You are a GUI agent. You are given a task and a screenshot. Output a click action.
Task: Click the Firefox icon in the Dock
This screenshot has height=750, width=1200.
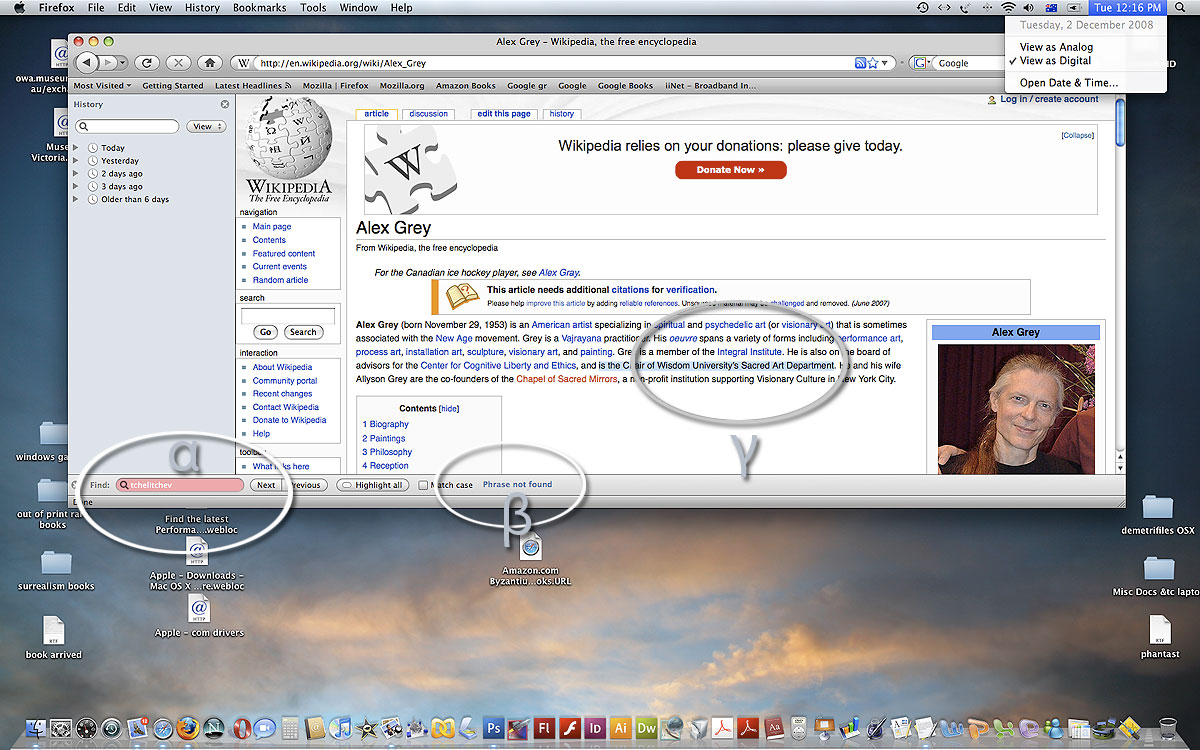click(188, 727)
